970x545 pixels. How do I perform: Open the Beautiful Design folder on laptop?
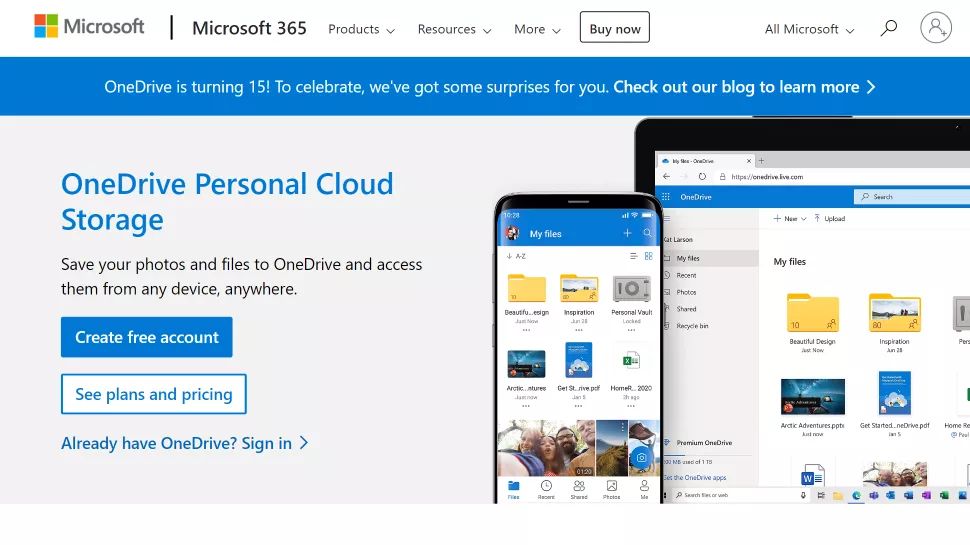point(812,314)
